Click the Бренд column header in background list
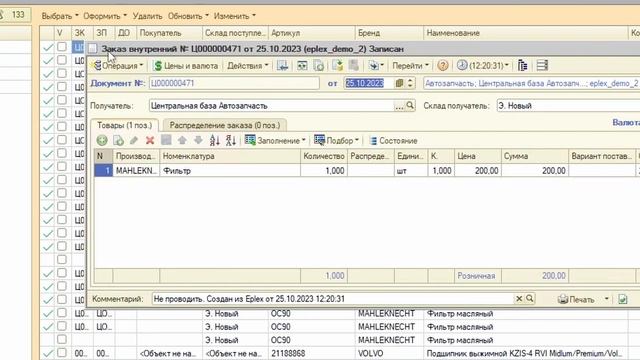The image size is (640, 360). click(x=389, y=33)
